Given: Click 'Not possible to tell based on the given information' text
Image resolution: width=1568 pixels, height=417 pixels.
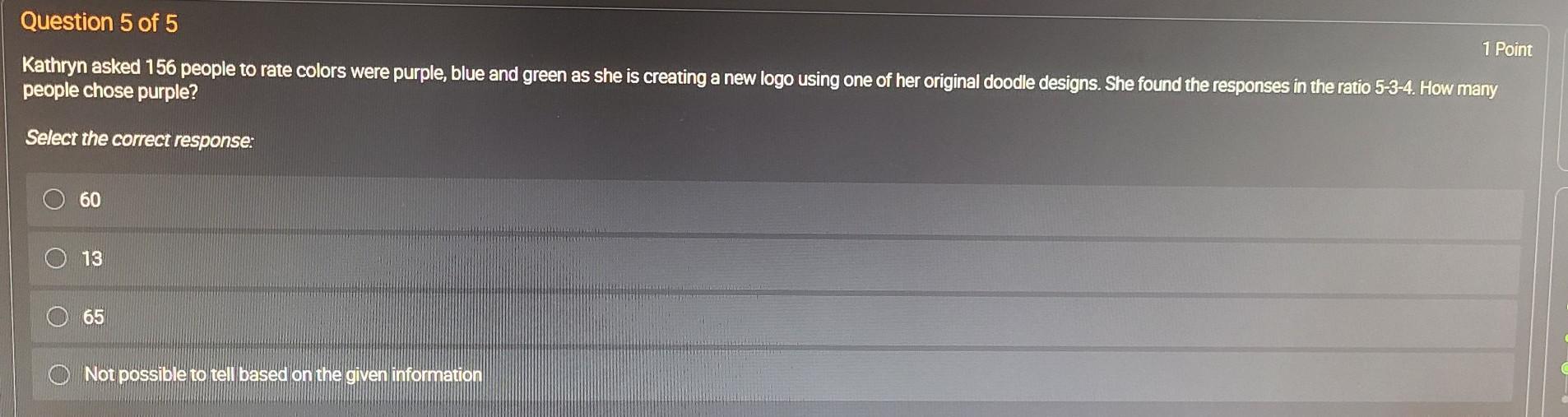Looking at the screenshot, I should [x=283, y=374].
